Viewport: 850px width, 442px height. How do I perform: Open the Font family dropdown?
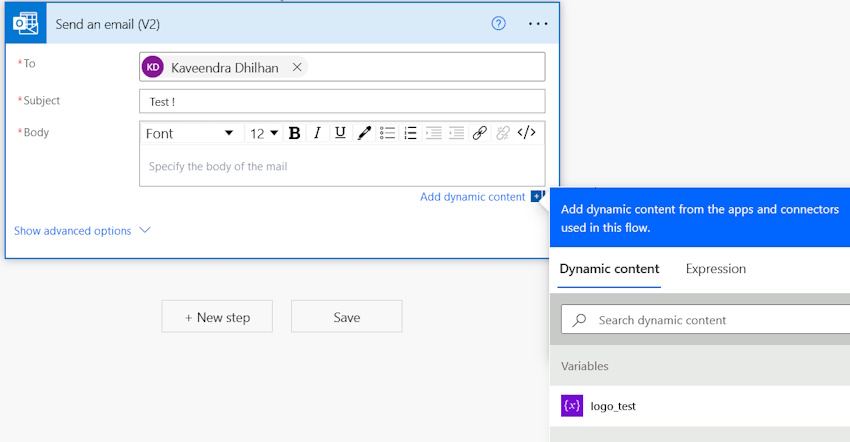click(x=189, y=133)
